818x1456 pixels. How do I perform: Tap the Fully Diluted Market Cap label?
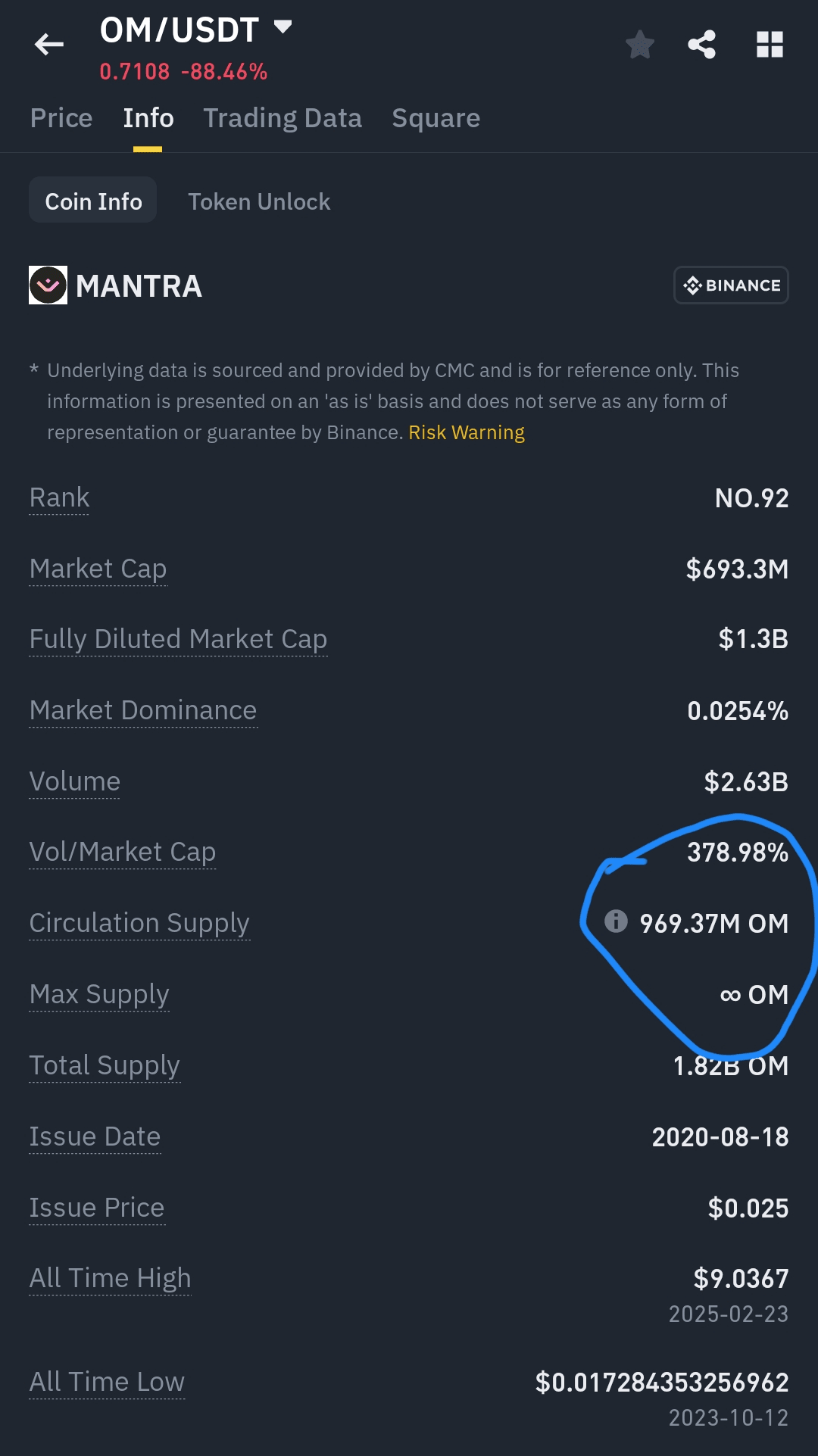click(178, 639)
